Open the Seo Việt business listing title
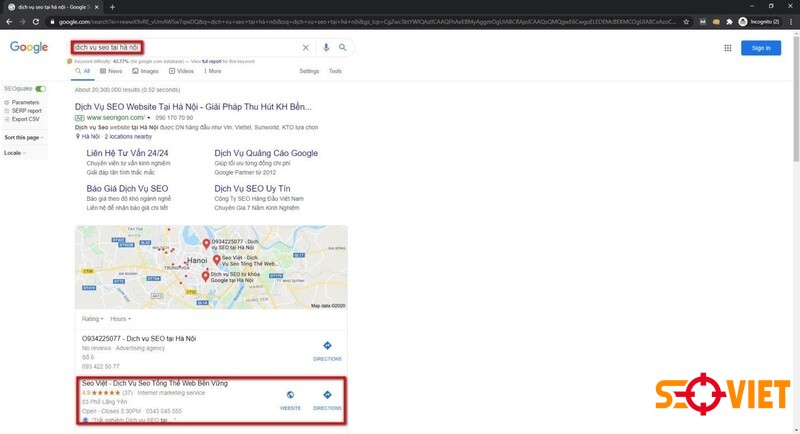The height and width of the screenshot is (434, 800). 155,383
